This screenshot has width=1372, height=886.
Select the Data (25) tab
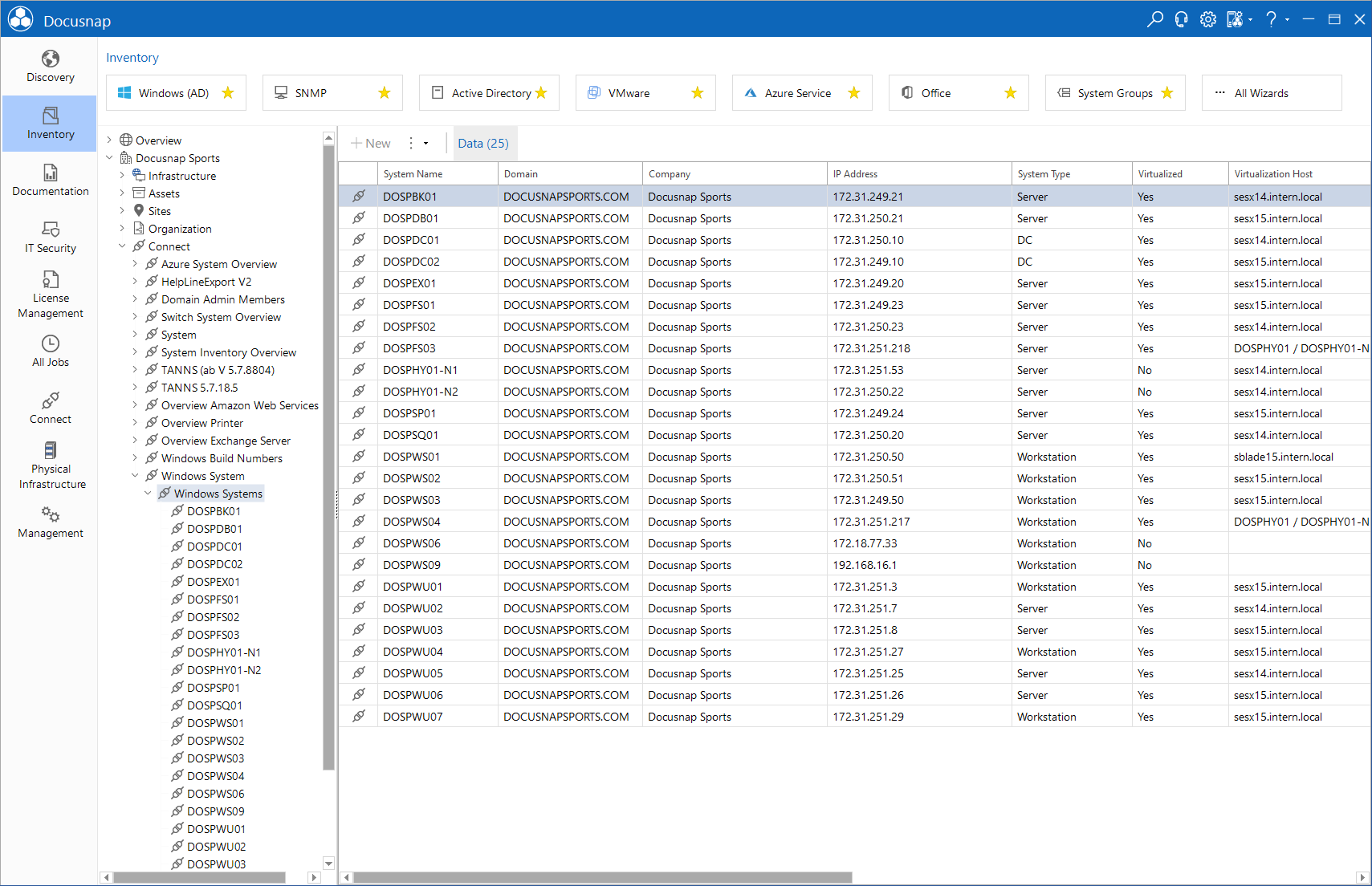pyautogui.click(x=483, y=144)
